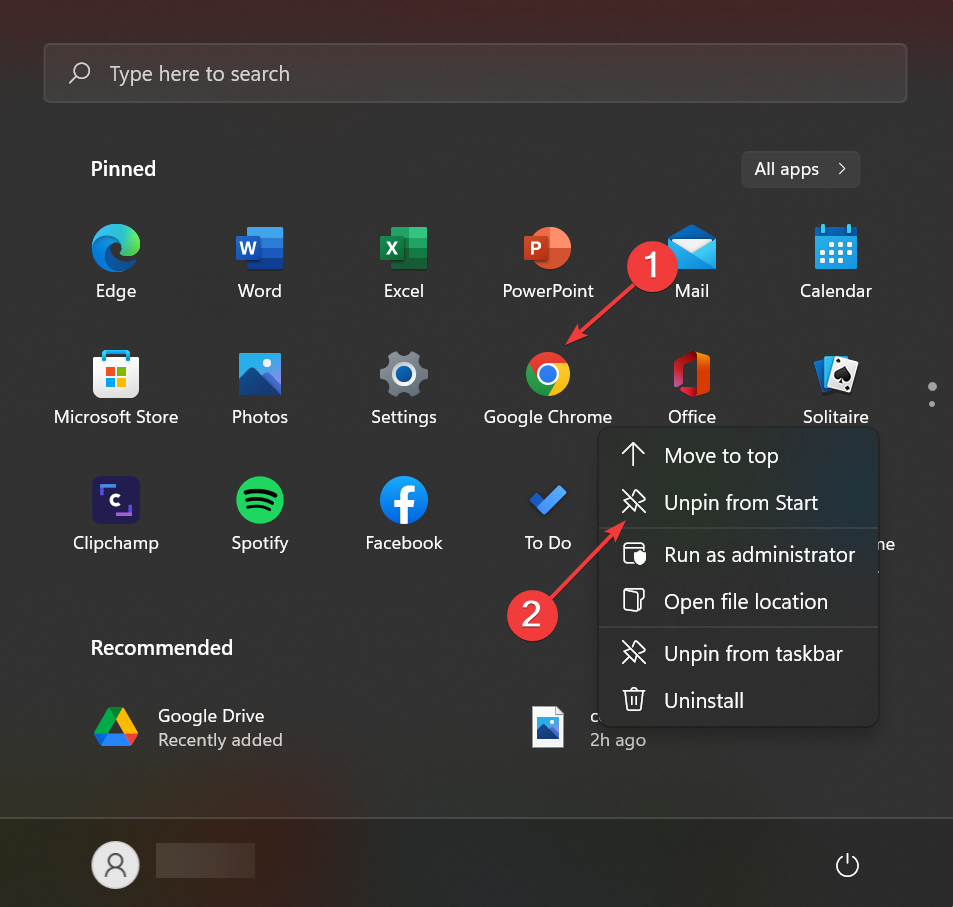Start PowerPoint from the pinned grid
The width and height of the screenshot is (953, 907).
click(548, 248)
